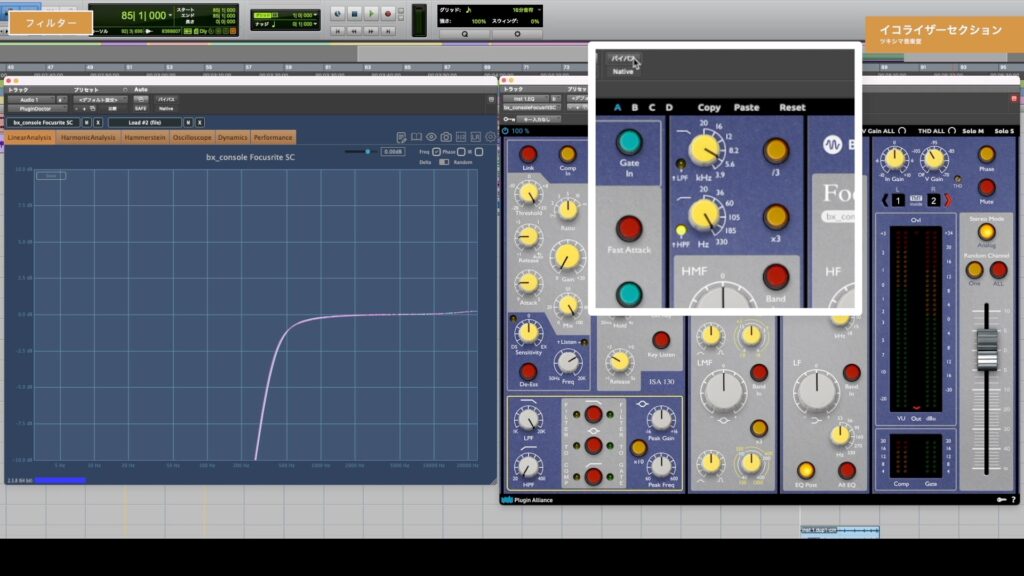Image resolution: width=1024 pixels, height=576 pixels.
Task: Open the bx_consoleFocusriteSC insert selector
Action: point(531,107)
